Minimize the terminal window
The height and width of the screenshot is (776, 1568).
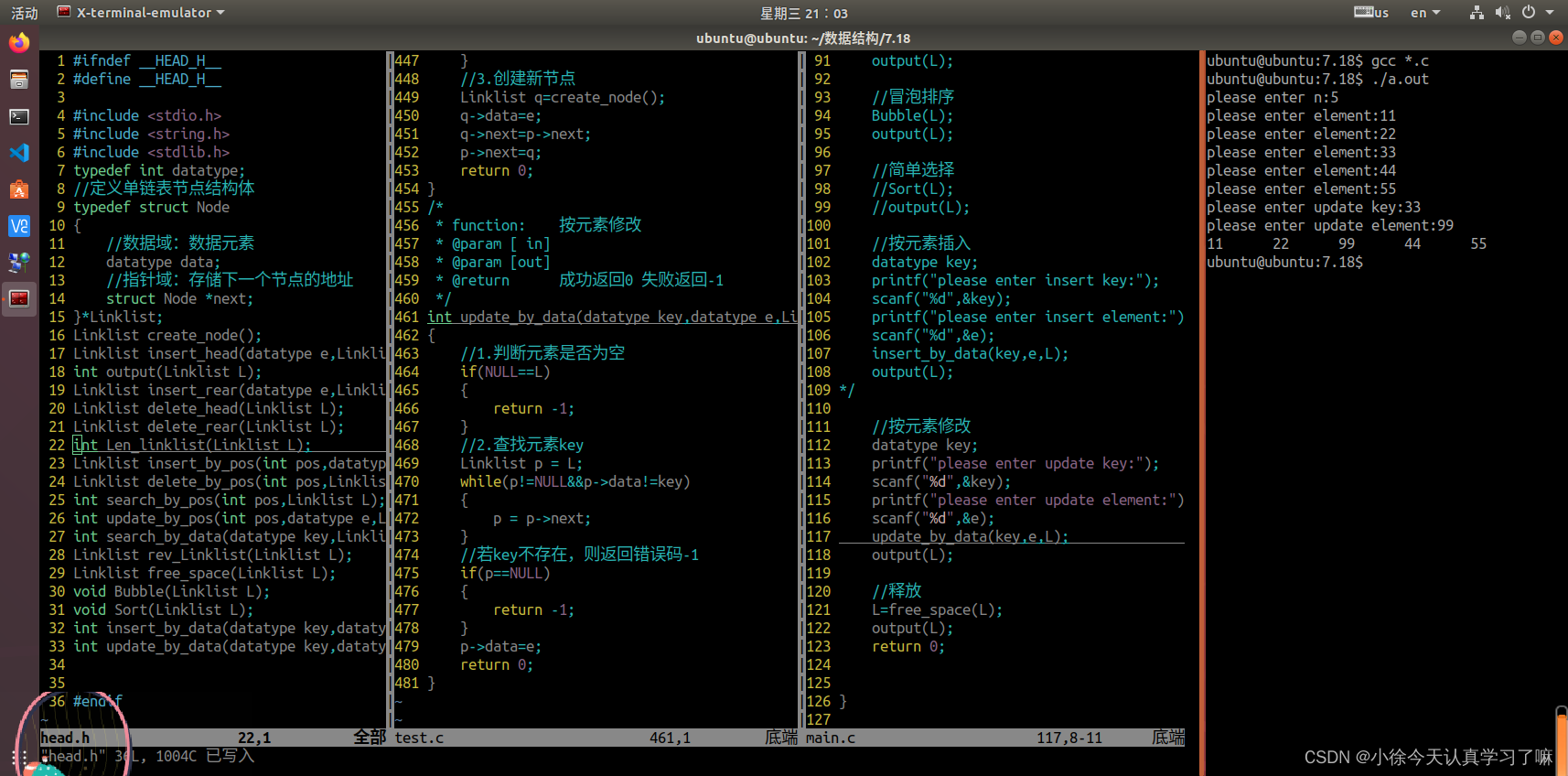pos(1519,38)
